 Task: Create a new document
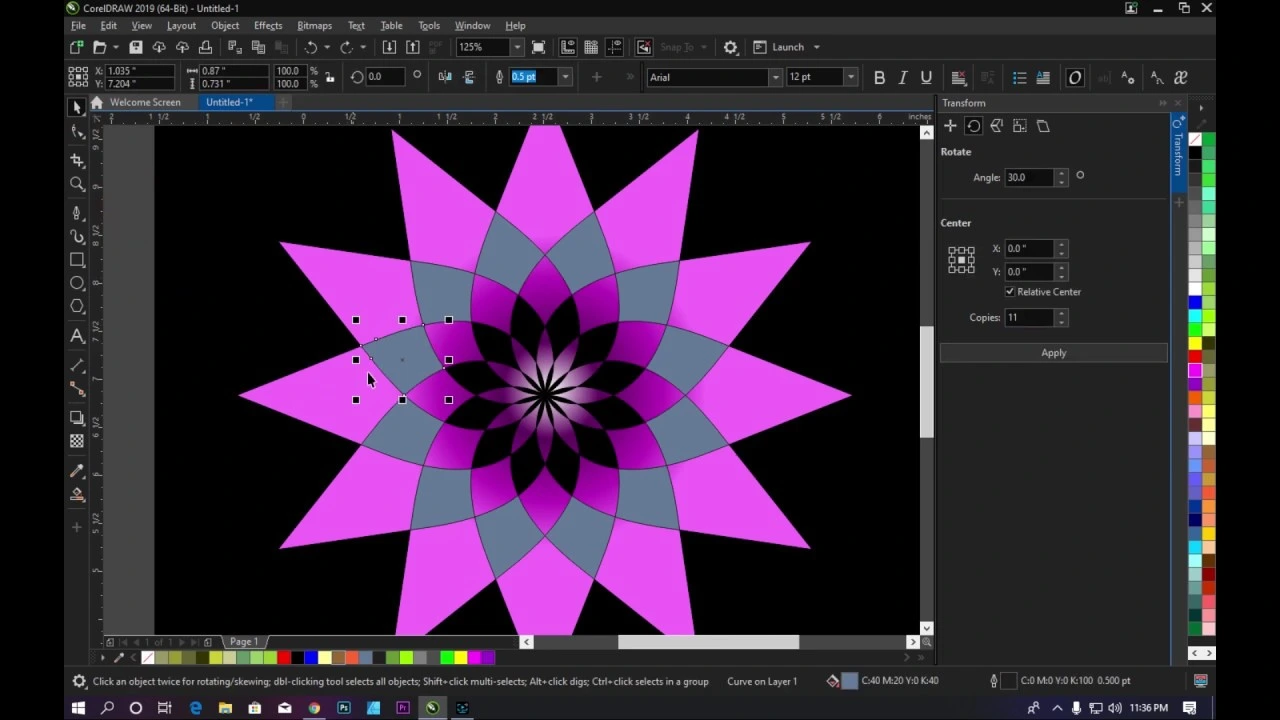[x=77, y=47]
